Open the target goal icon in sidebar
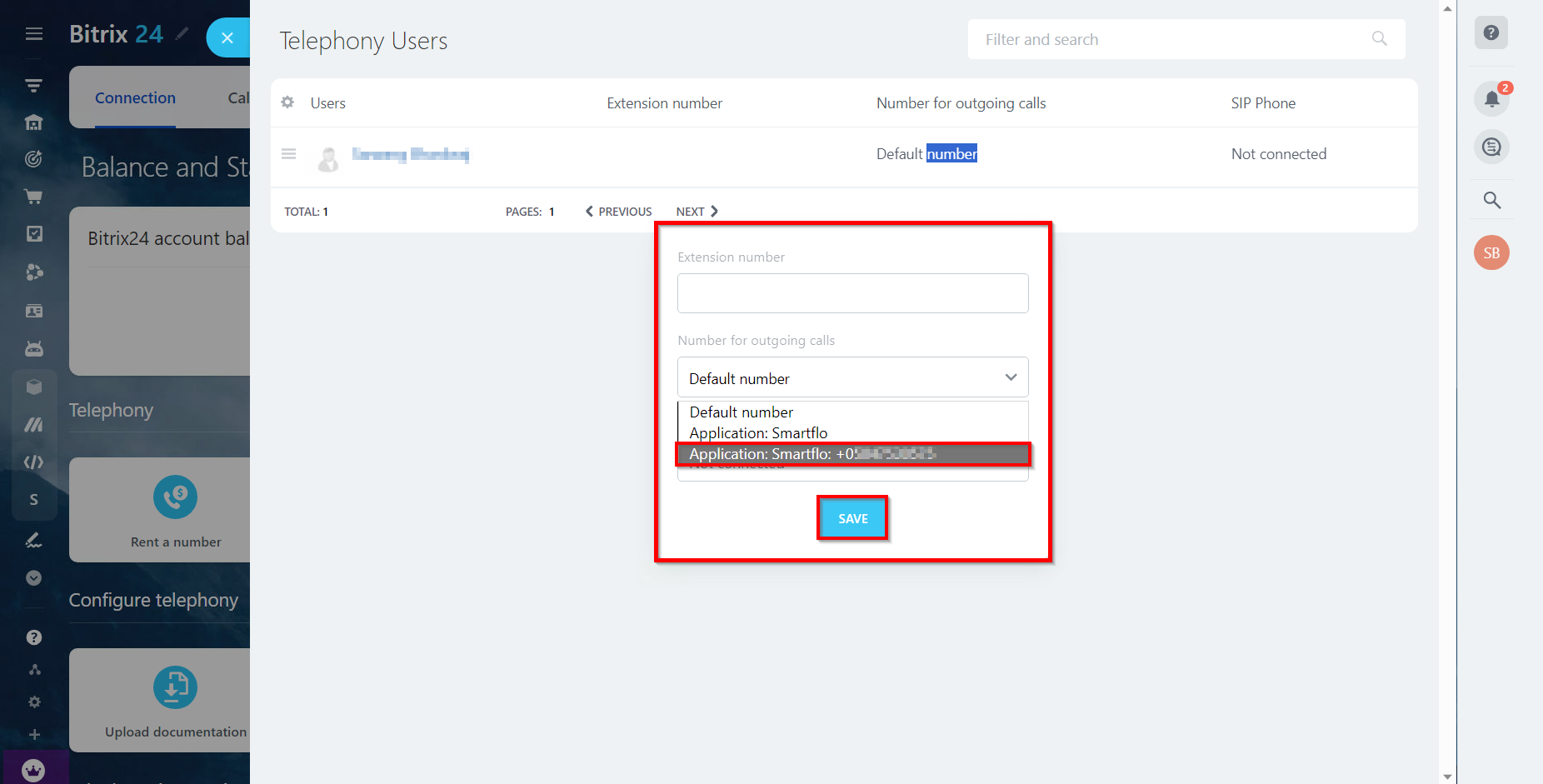 (34, 159)
